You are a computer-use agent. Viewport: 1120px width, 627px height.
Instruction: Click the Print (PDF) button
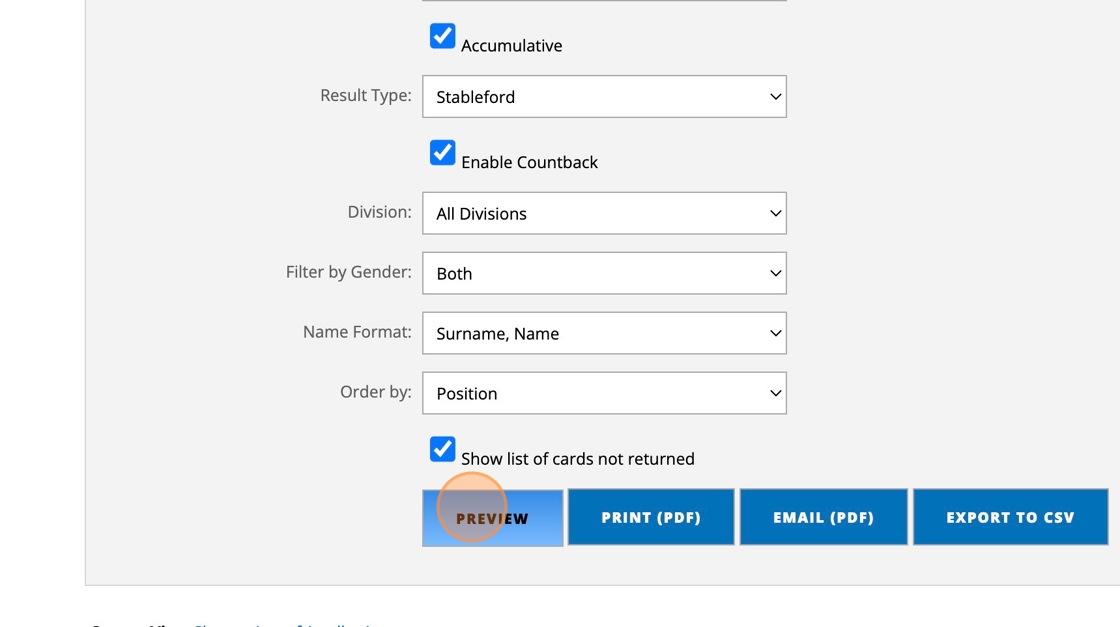[651, 517]
